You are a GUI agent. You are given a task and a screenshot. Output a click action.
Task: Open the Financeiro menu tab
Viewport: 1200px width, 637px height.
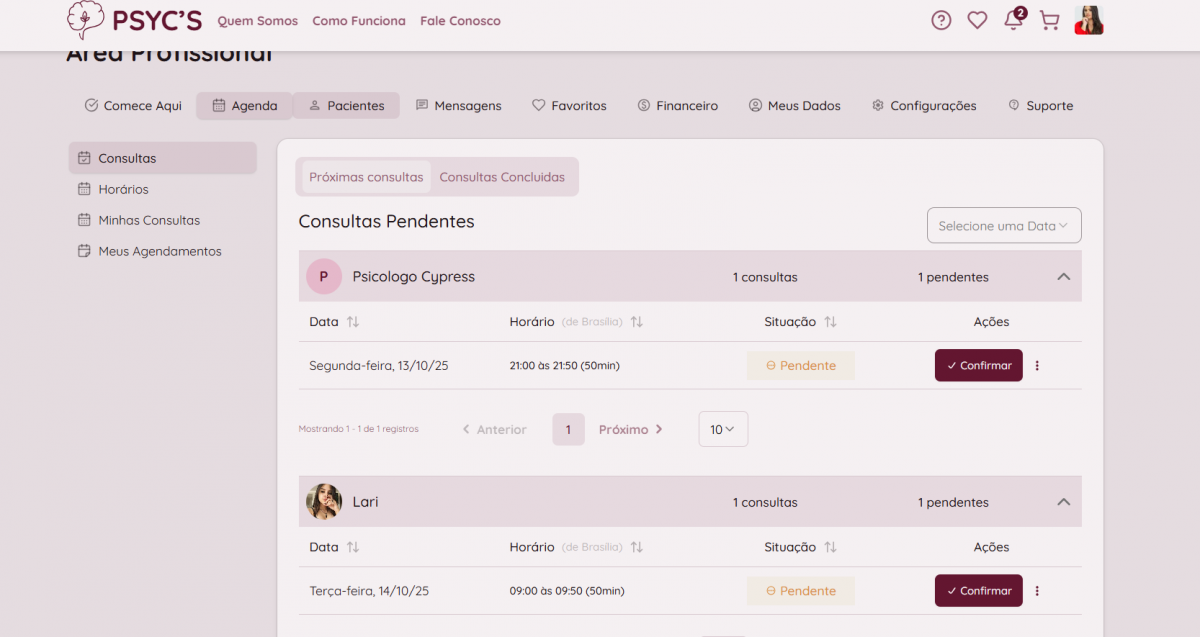[x=678, y=106]
